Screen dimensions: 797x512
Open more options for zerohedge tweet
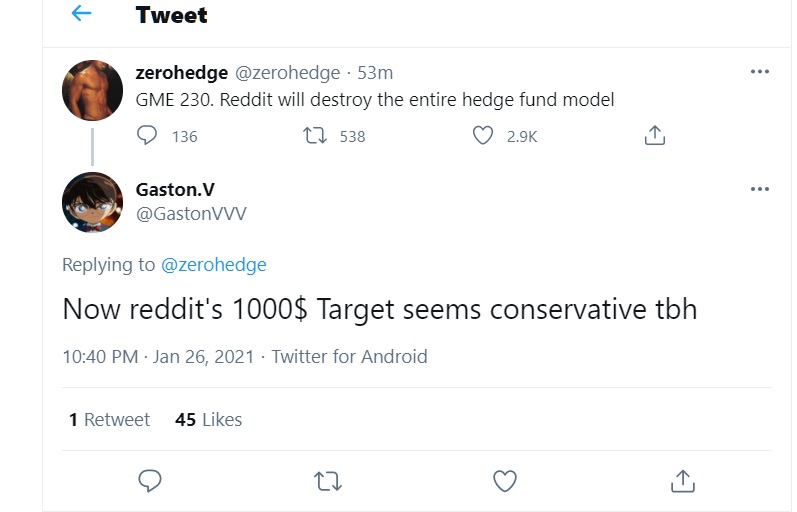[x=759, y=72]
